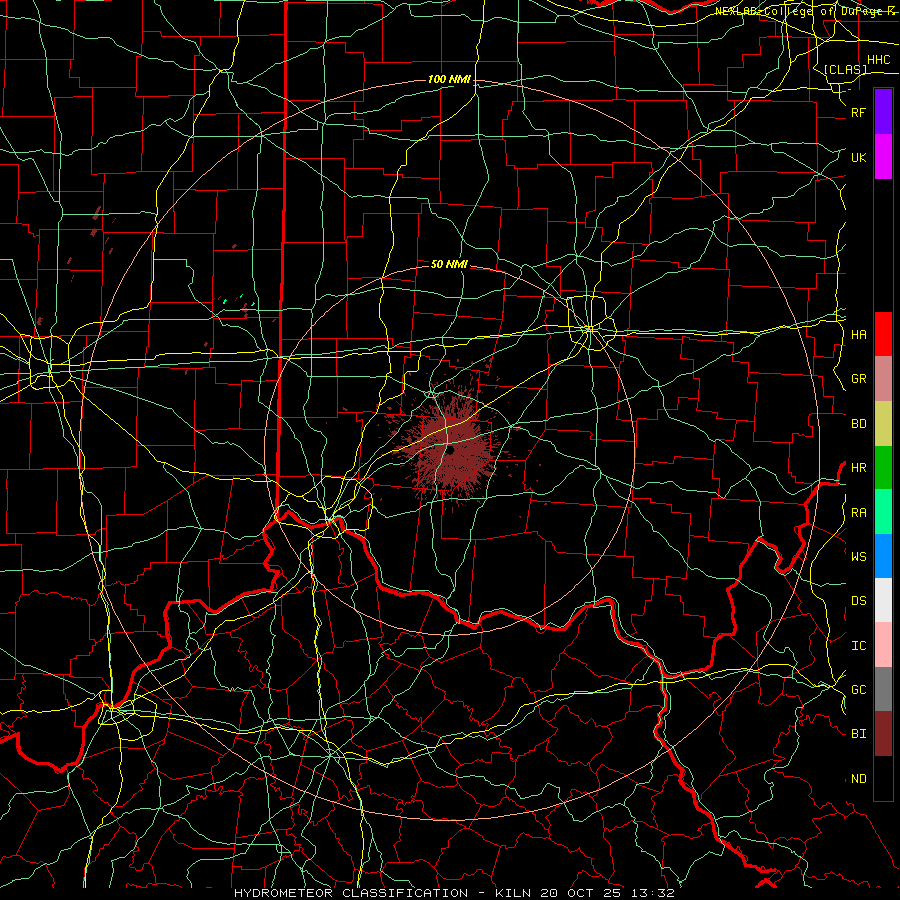
Task: Click the DS white legend swatch
Action: click(883, 600)
